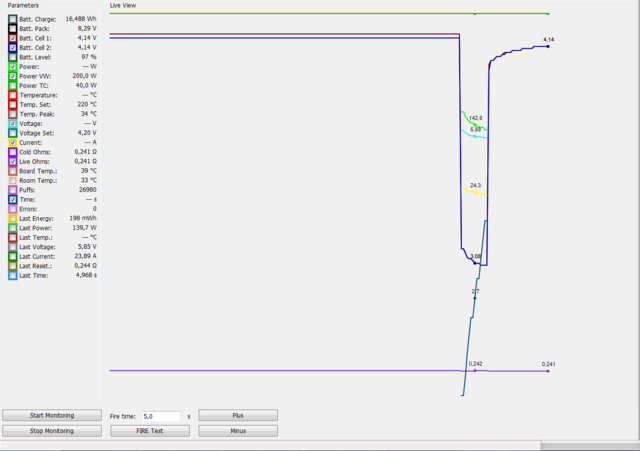Toggle the Batt. Cell 2 checkbox
Image resolution: width=640 pixels, height=451 pixels.
click(x=11, y=48)
